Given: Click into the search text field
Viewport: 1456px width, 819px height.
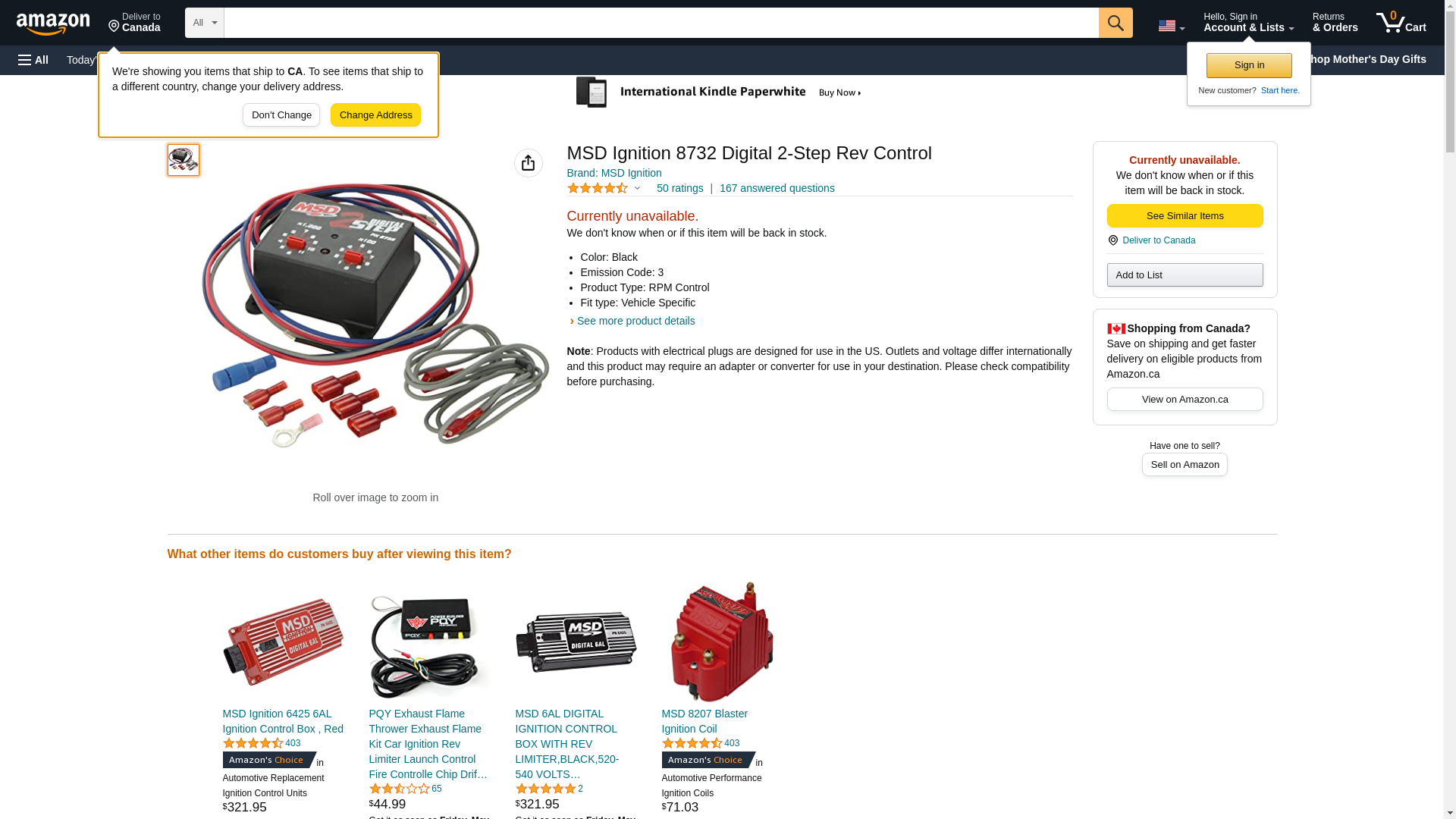Looking at the screenshot, I should tap(661, 23).
